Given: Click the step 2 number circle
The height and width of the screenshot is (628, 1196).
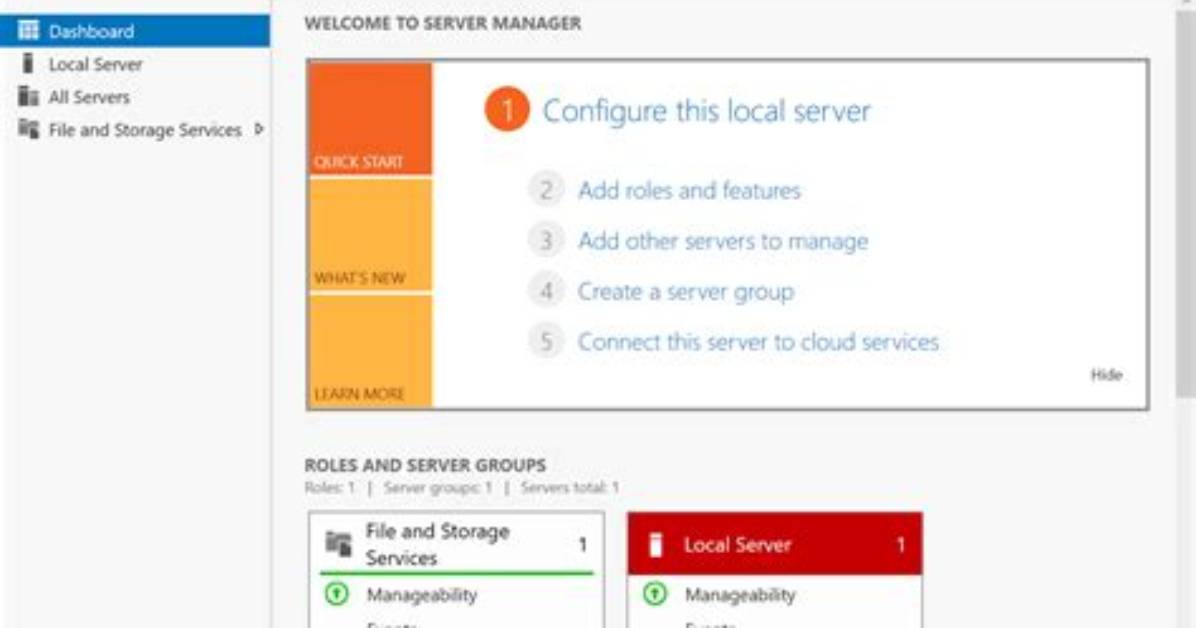Looking at the screenshot, I should (x=546, y=190).
